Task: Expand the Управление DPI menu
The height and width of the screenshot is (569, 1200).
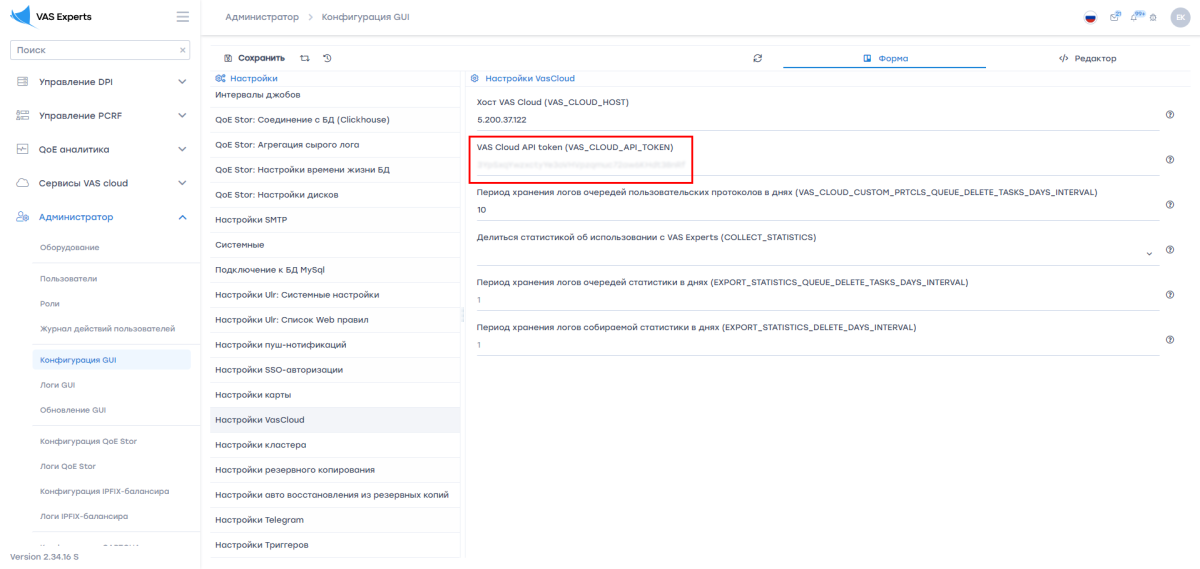Action: 182,82
